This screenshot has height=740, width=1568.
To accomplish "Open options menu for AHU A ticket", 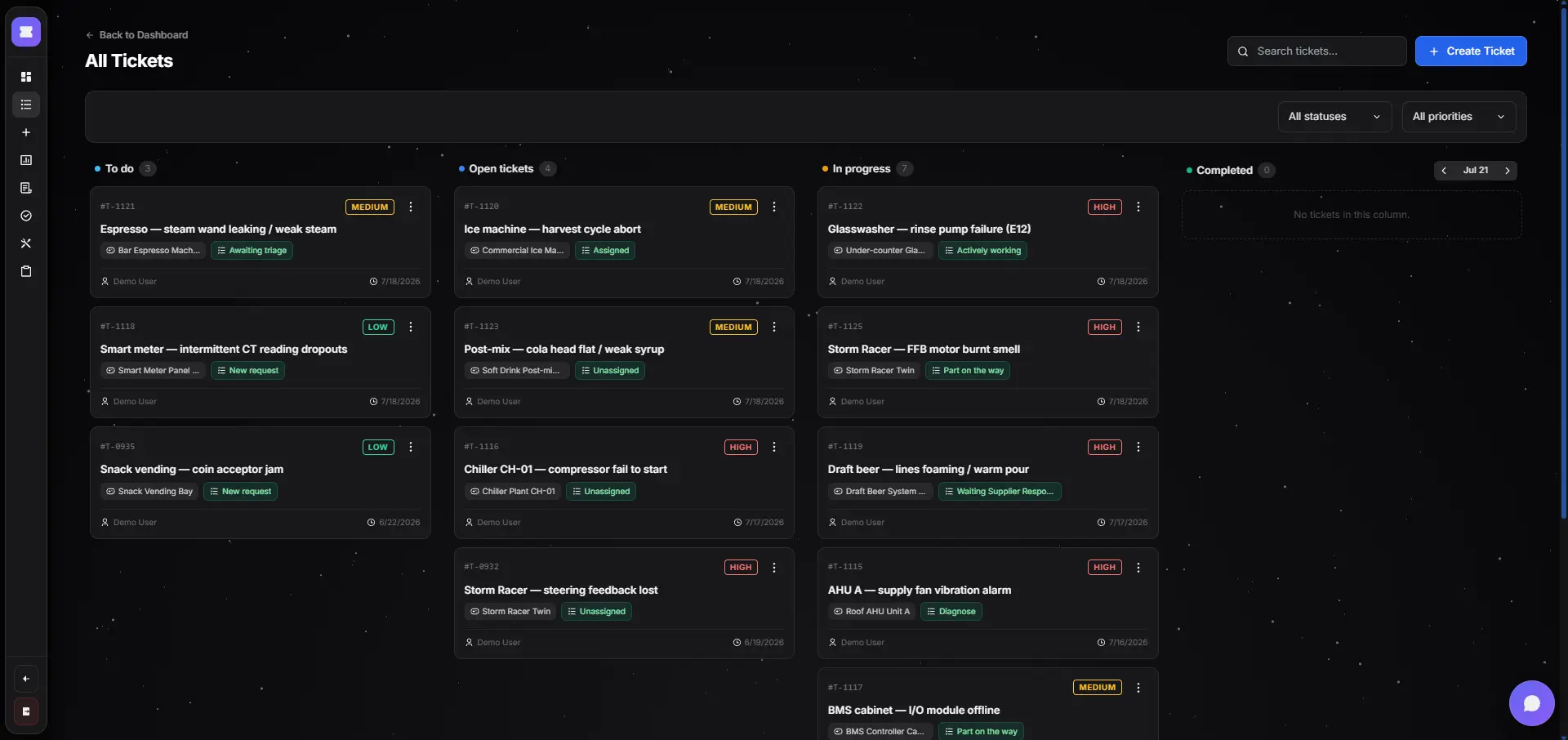I will coord(1138,568).
